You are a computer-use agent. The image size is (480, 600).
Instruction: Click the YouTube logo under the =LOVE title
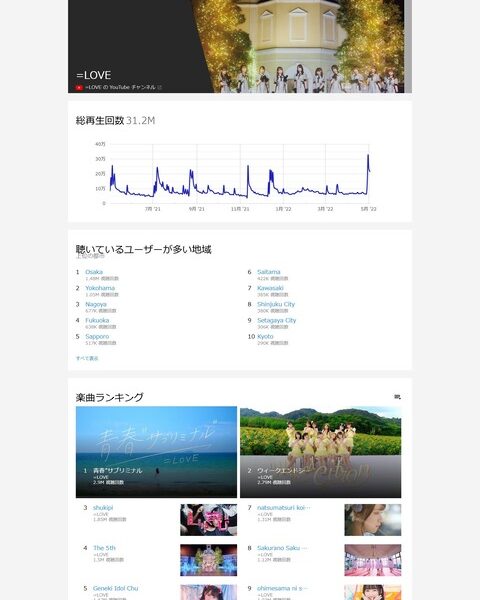tap(79, 88)
